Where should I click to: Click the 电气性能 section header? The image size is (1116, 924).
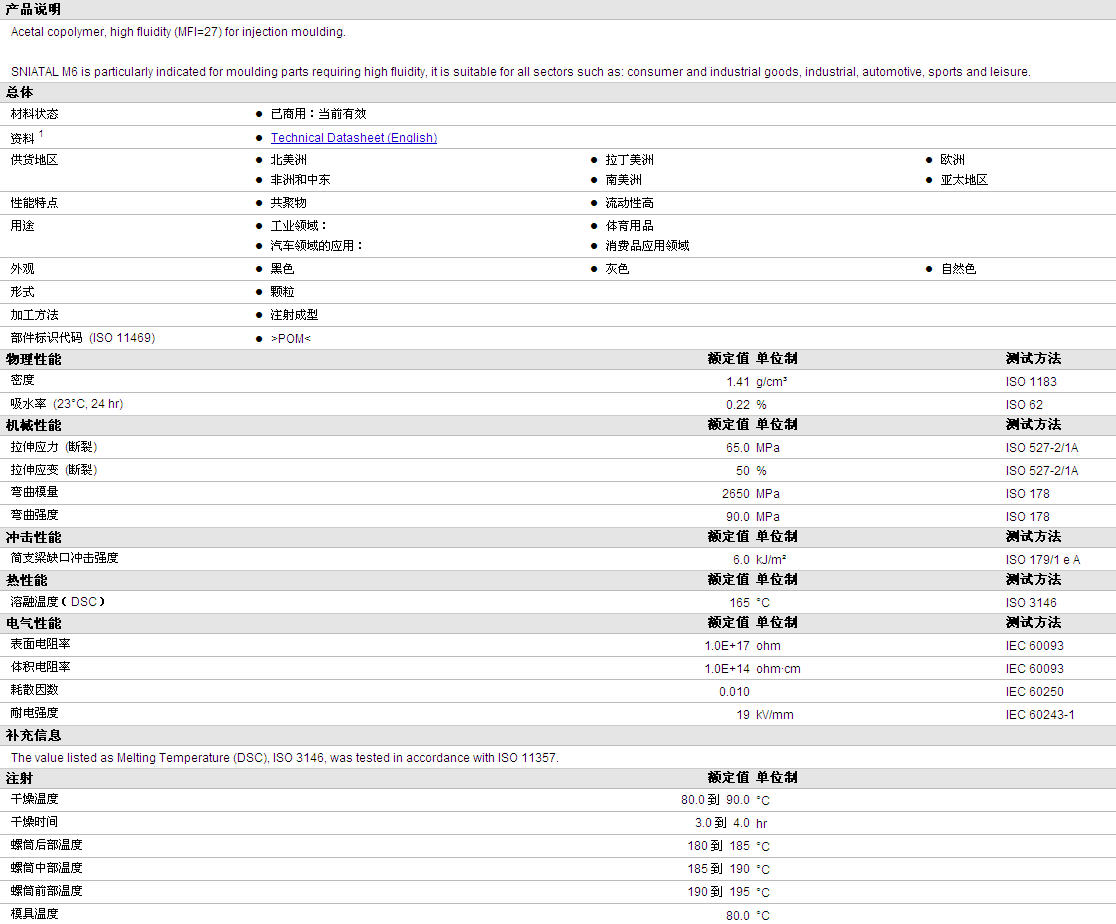(33, 624)
